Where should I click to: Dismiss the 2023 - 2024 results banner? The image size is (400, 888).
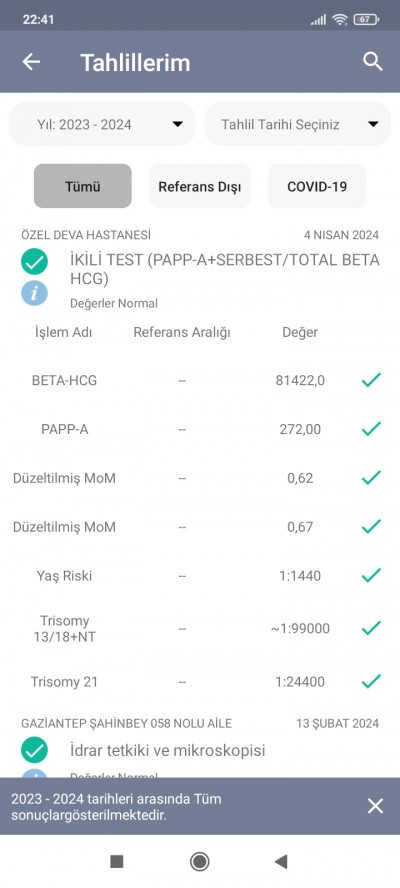376,806
